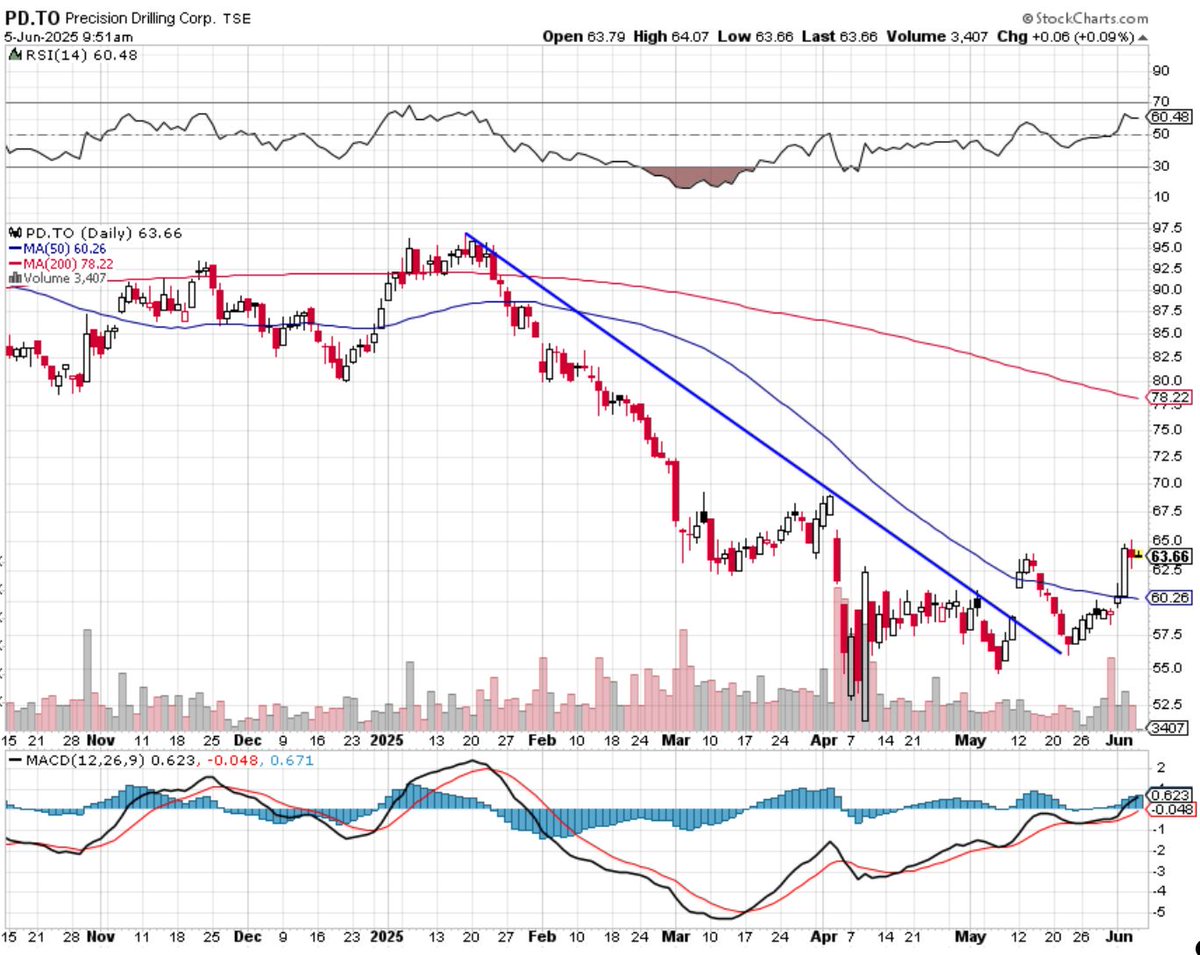Click the shaded oversold RSI region
The height and width of the screenshot is (955, 1200).
tap(697, 177)
